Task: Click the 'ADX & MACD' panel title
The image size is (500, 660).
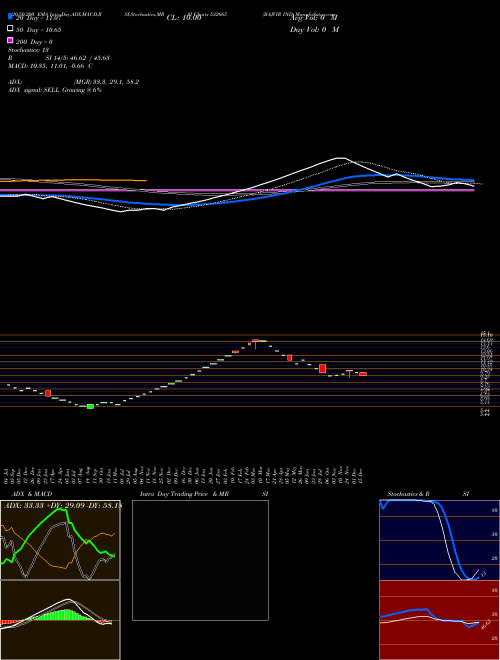Action: tap(32, 494)
